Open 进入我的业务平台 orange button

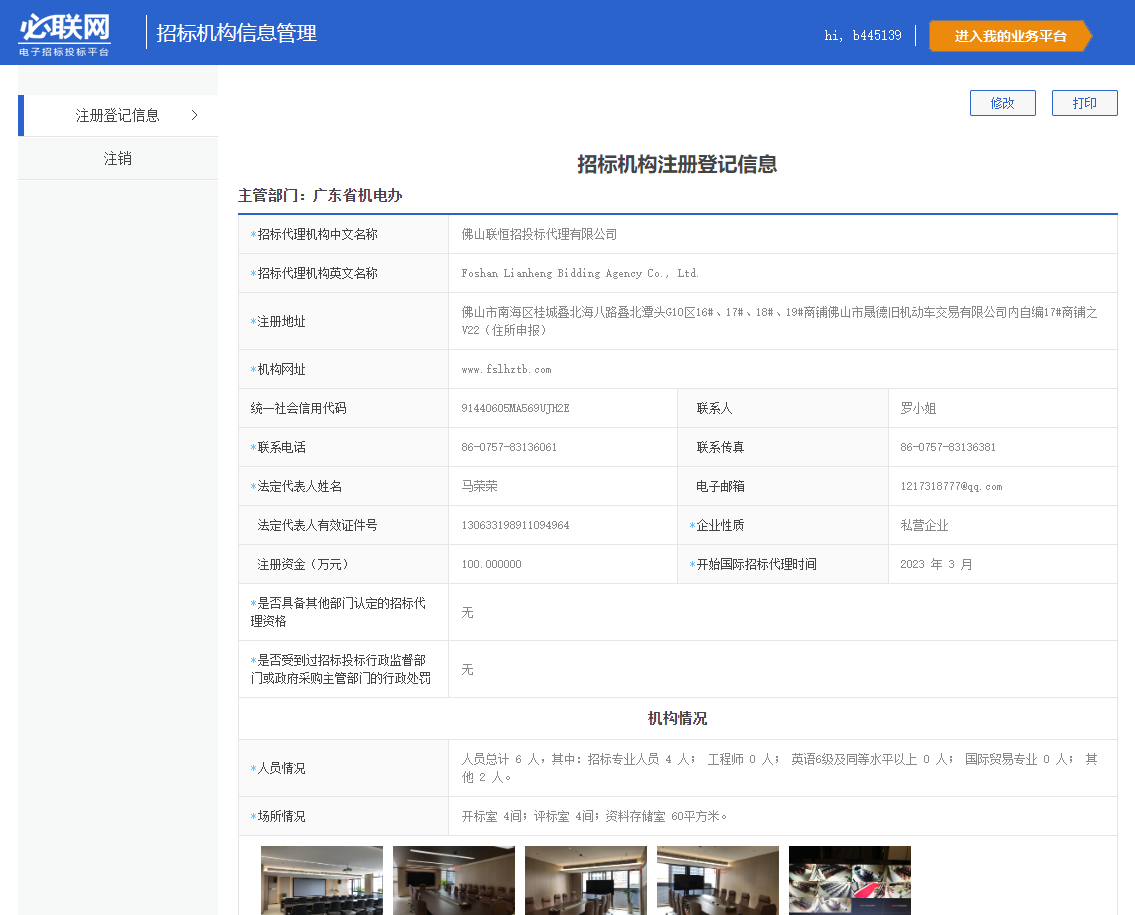click(x=1010, y=36)
